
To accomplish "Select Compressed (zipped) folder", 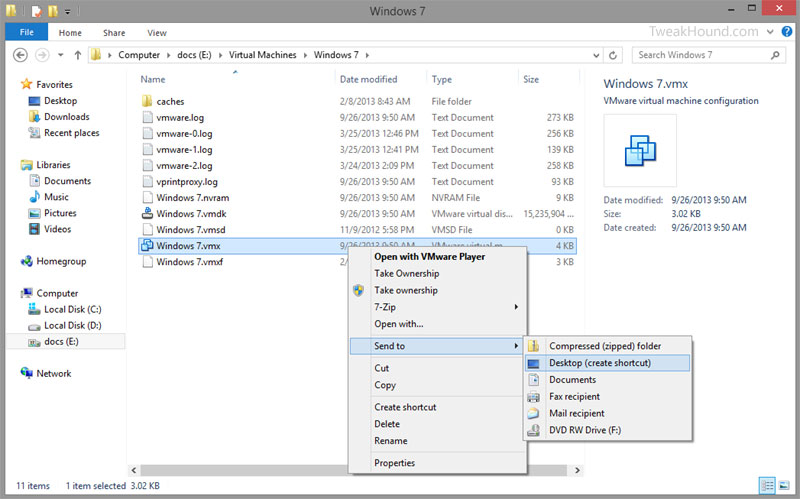I will pos(607,346).
